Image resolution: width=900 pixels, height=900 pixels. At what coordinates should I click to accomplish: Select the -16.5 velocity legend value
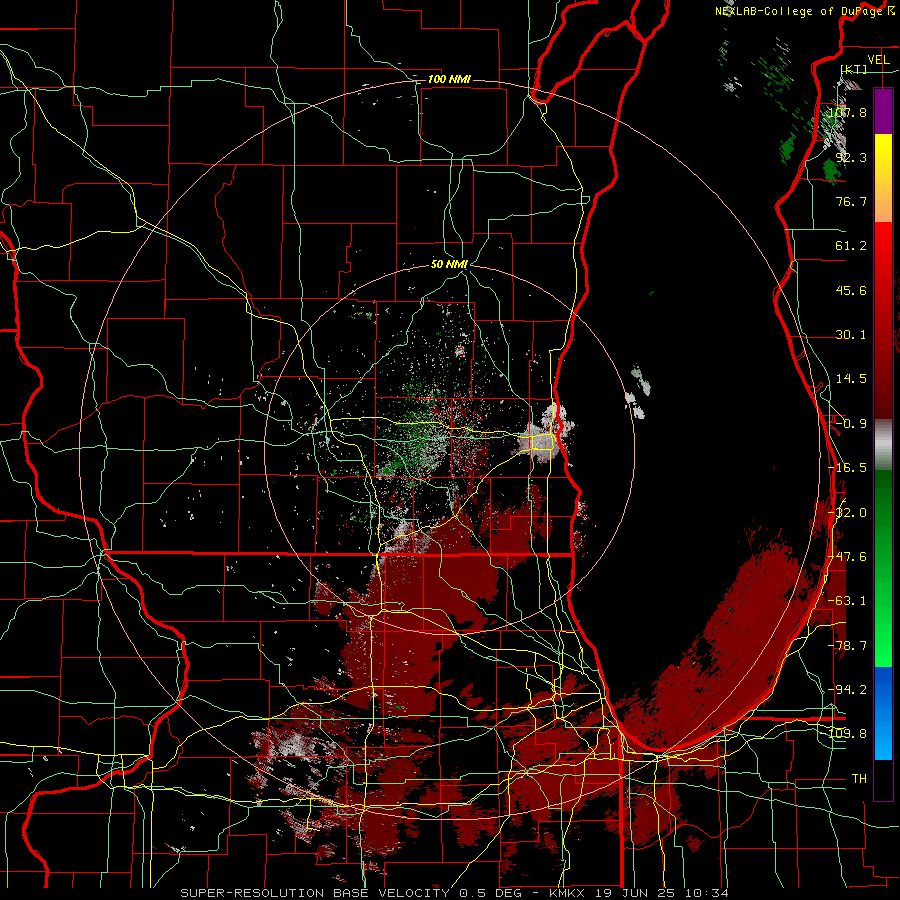(x=847, y=468)
